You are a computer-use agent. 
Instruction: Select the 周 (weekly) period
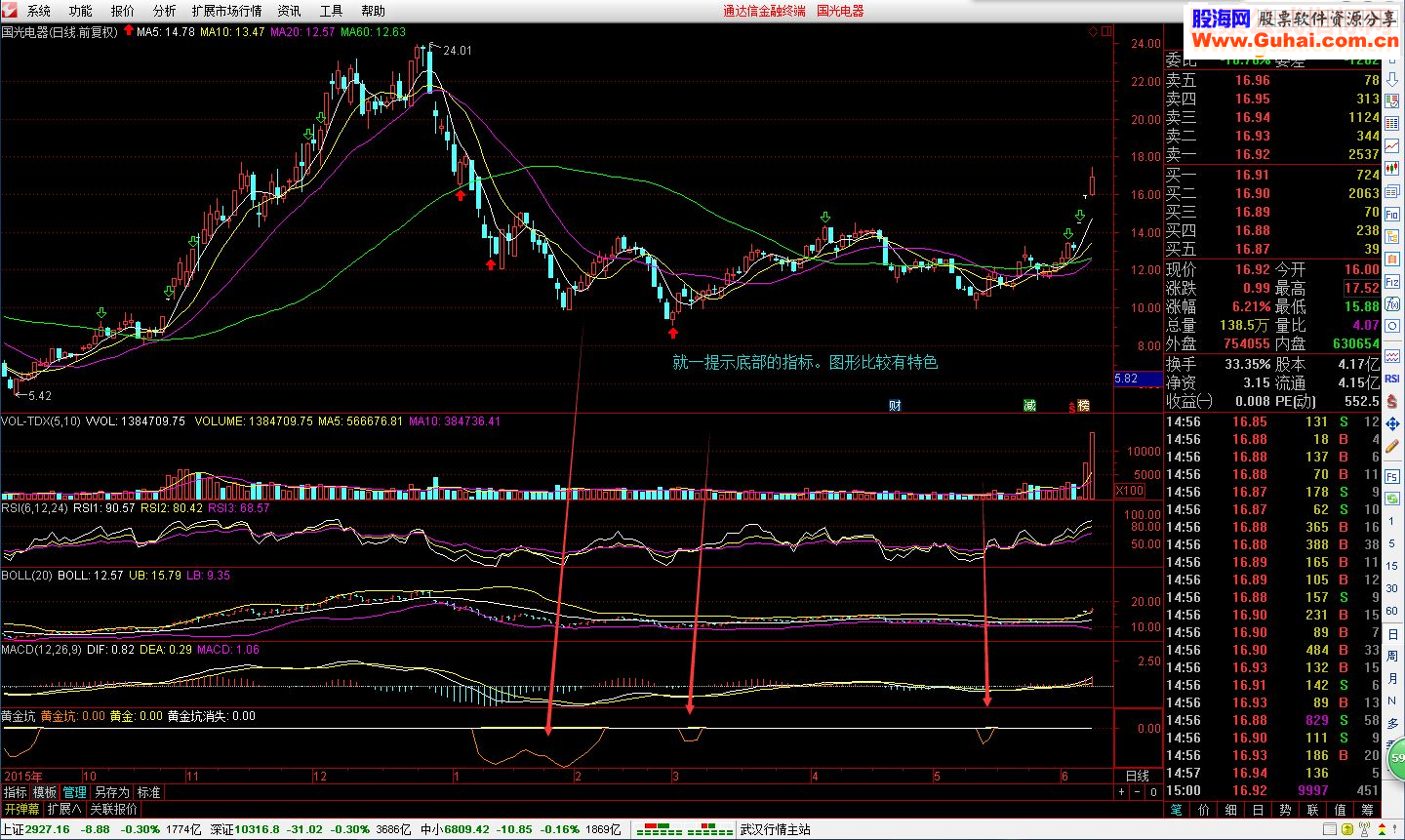[1392, 656]
